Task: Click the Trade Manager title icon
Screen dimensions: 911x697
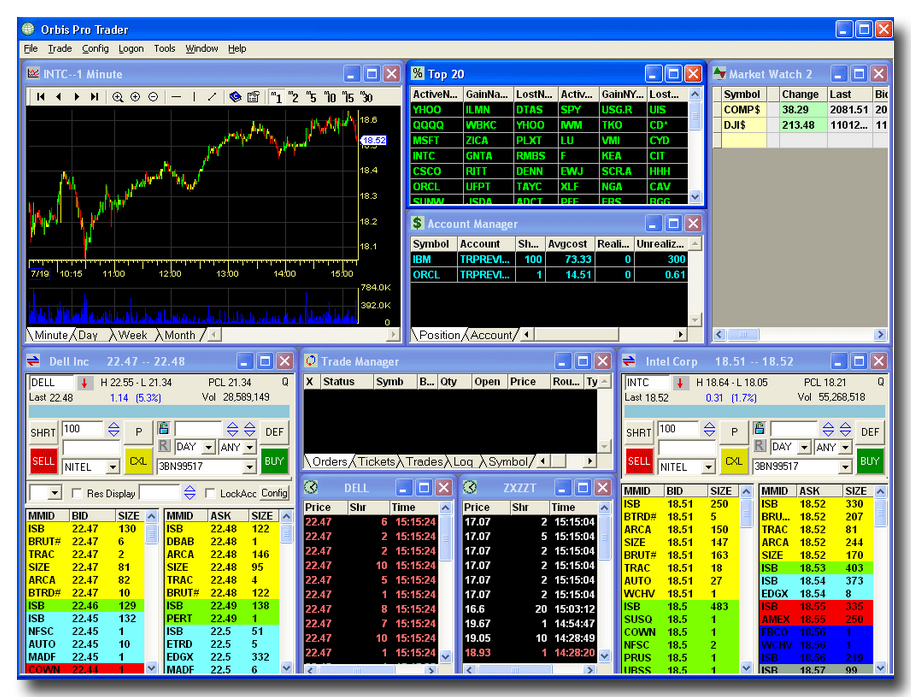Action: [311, 361]
